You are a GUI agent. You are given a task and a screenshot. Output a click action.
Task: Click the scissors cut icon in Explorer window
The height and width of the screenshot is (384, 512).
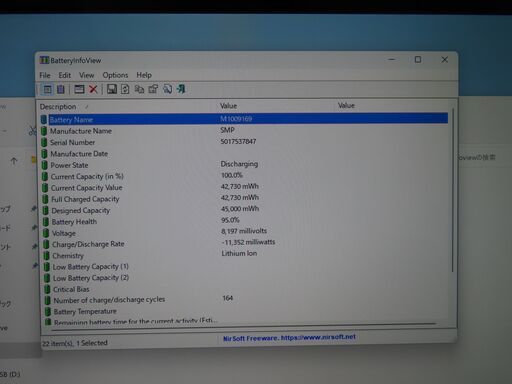tap(32, 131)
